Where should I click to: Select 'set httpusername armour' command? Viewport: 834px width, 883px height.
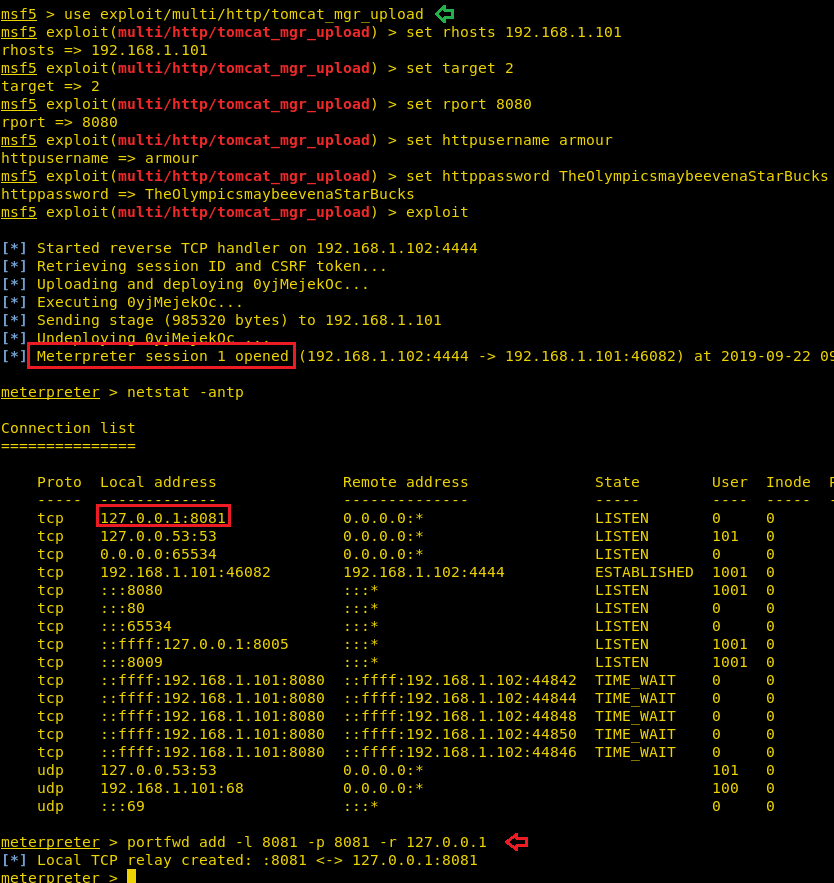509,141
